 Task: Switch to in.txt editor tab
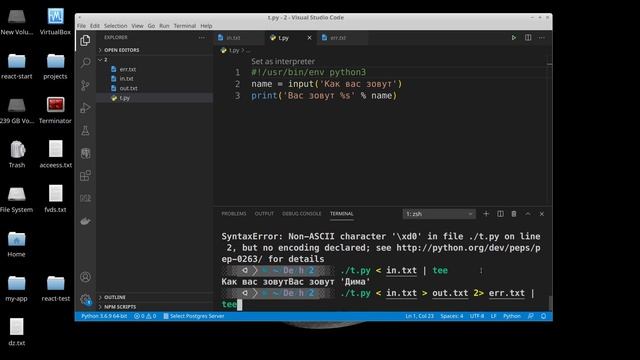[x=238, y=38]
